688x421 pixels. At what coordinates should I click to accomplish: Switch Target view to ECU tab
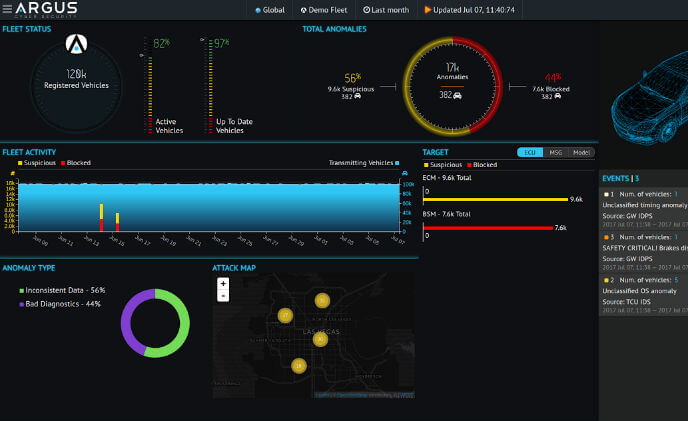(x=530, y=152)
